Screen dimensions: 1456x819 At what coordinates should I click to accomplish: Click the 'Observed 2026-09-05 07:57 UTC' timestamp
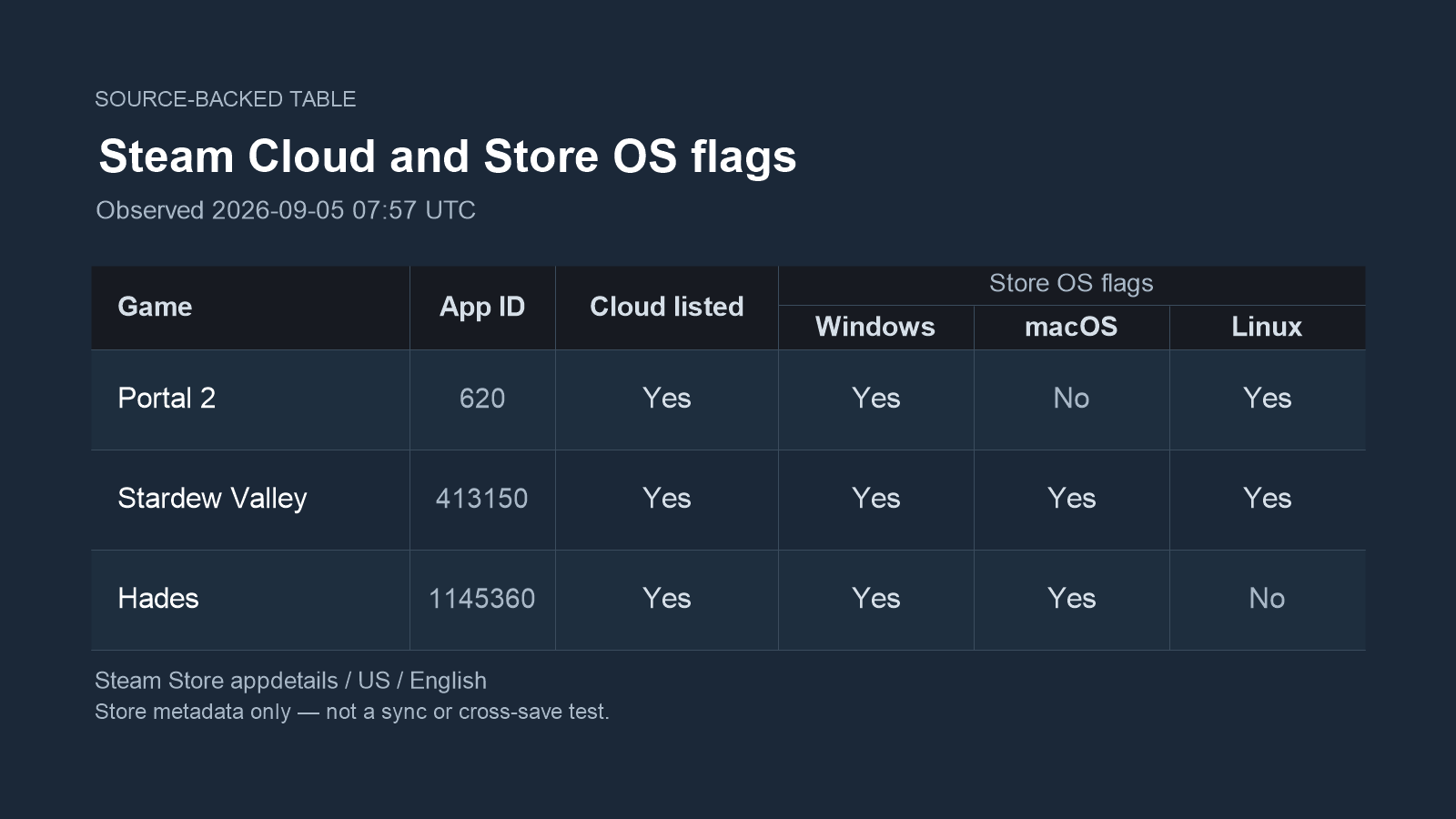tap(286, 210)
